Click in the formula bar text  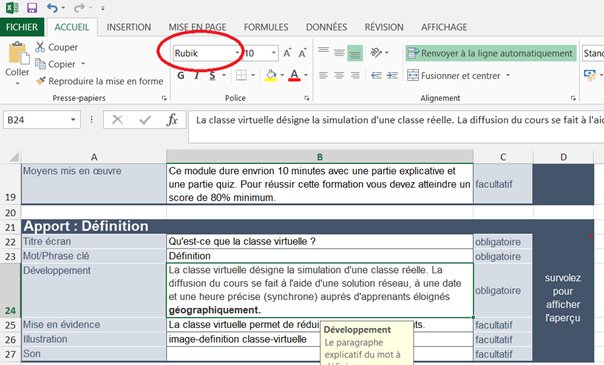pyautogui.click(x=399, y=120)
